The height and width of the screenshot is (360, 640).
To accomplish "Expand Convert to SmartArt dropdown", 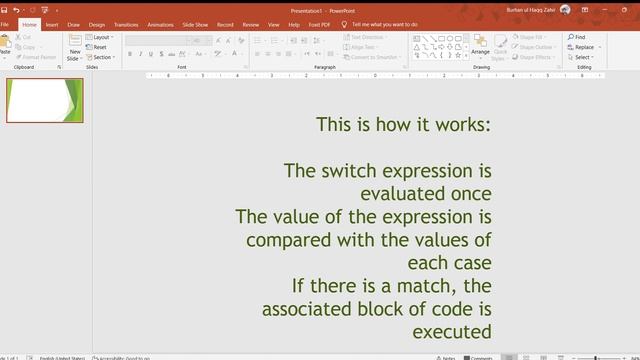I will pos(372,58).
